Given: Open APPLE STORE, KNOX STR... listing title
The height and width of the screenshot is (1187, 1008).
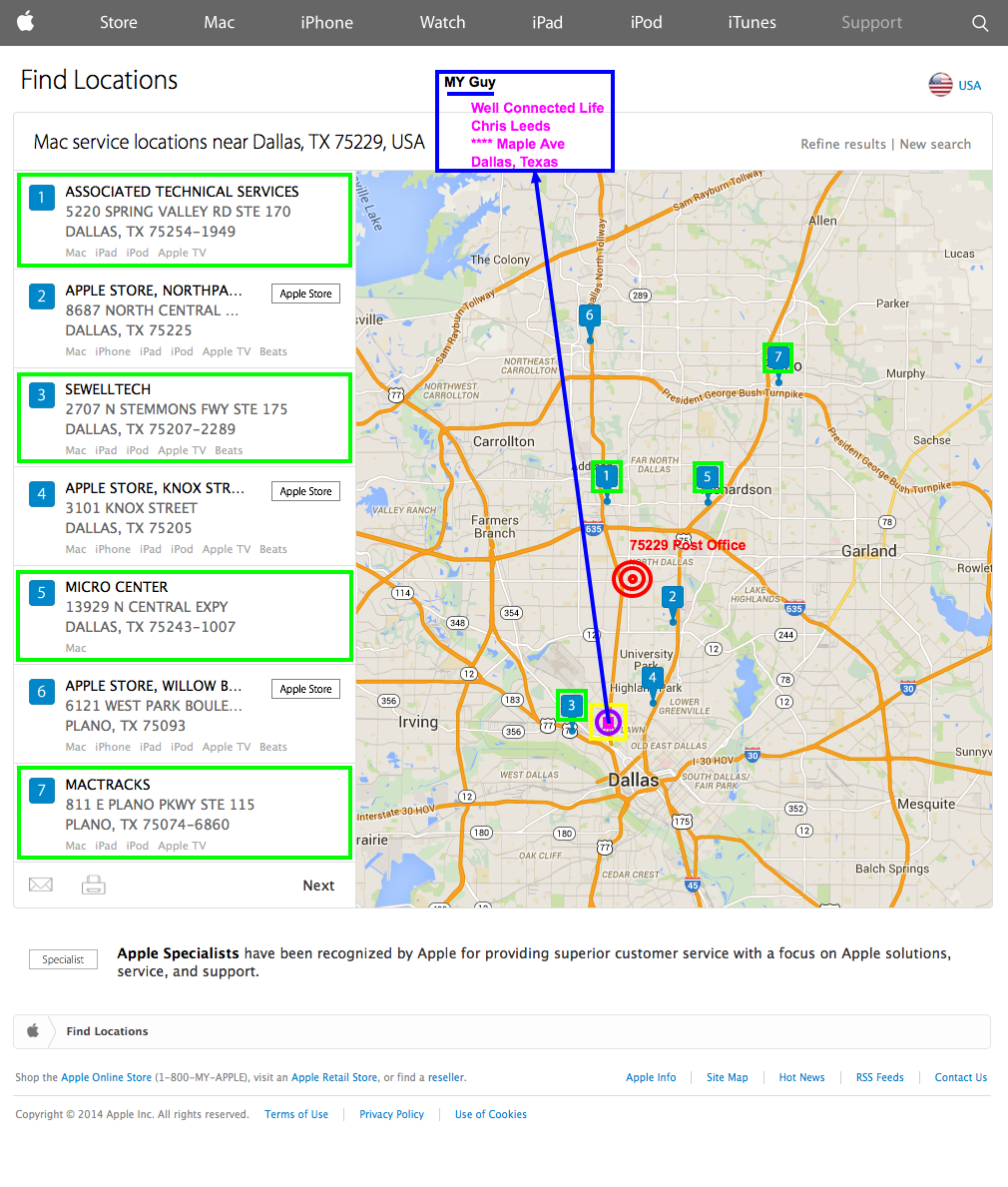Looking at the screenshot, I should [155, 488].
